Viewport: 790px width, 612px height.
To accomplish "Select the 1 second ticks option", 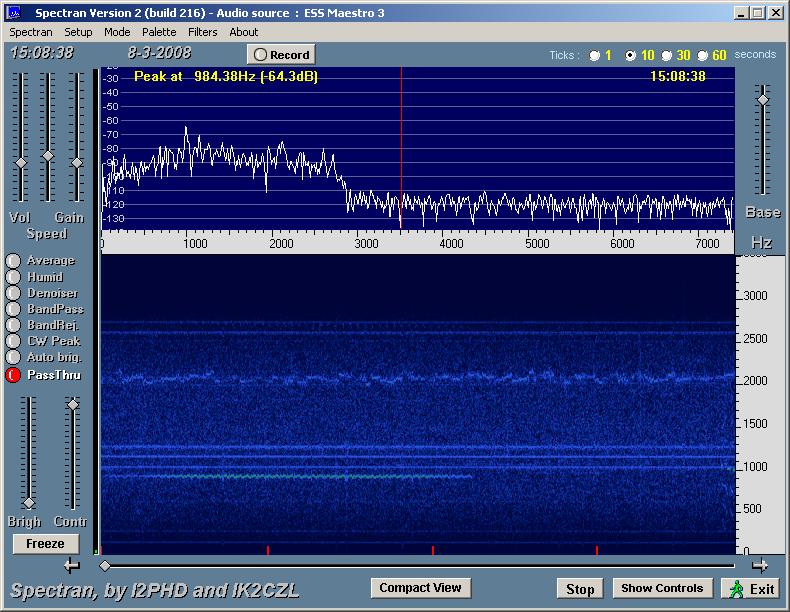I will [x=595, y=56].
